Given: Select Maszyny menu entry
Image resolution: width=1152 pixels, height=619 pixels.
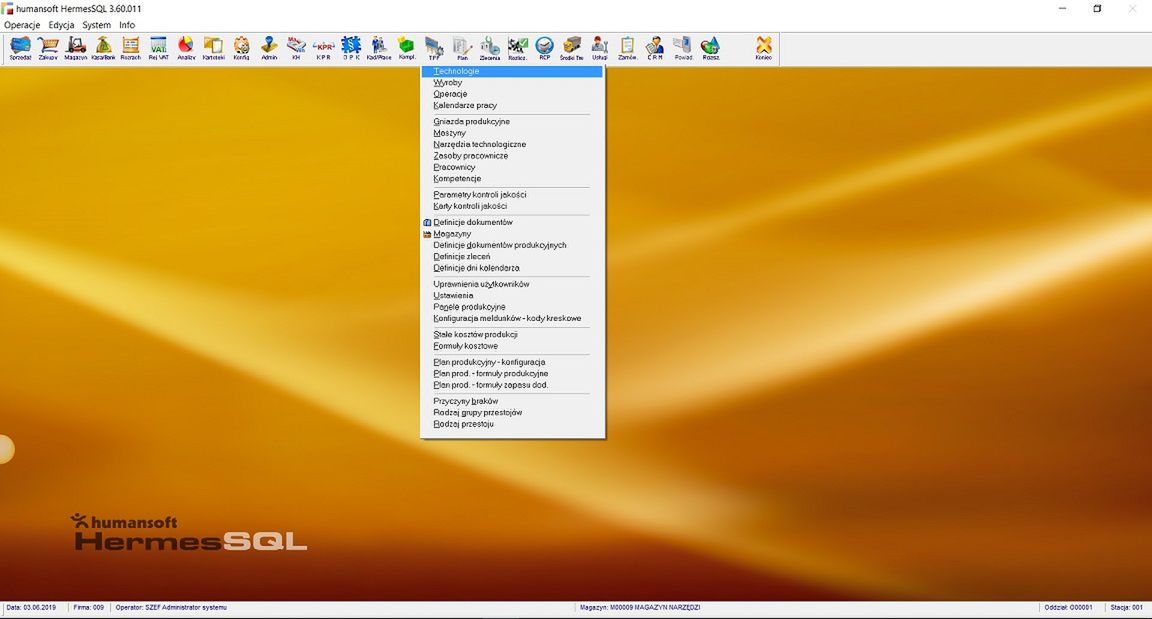Looking at the screenshot, I should (512, 133).
